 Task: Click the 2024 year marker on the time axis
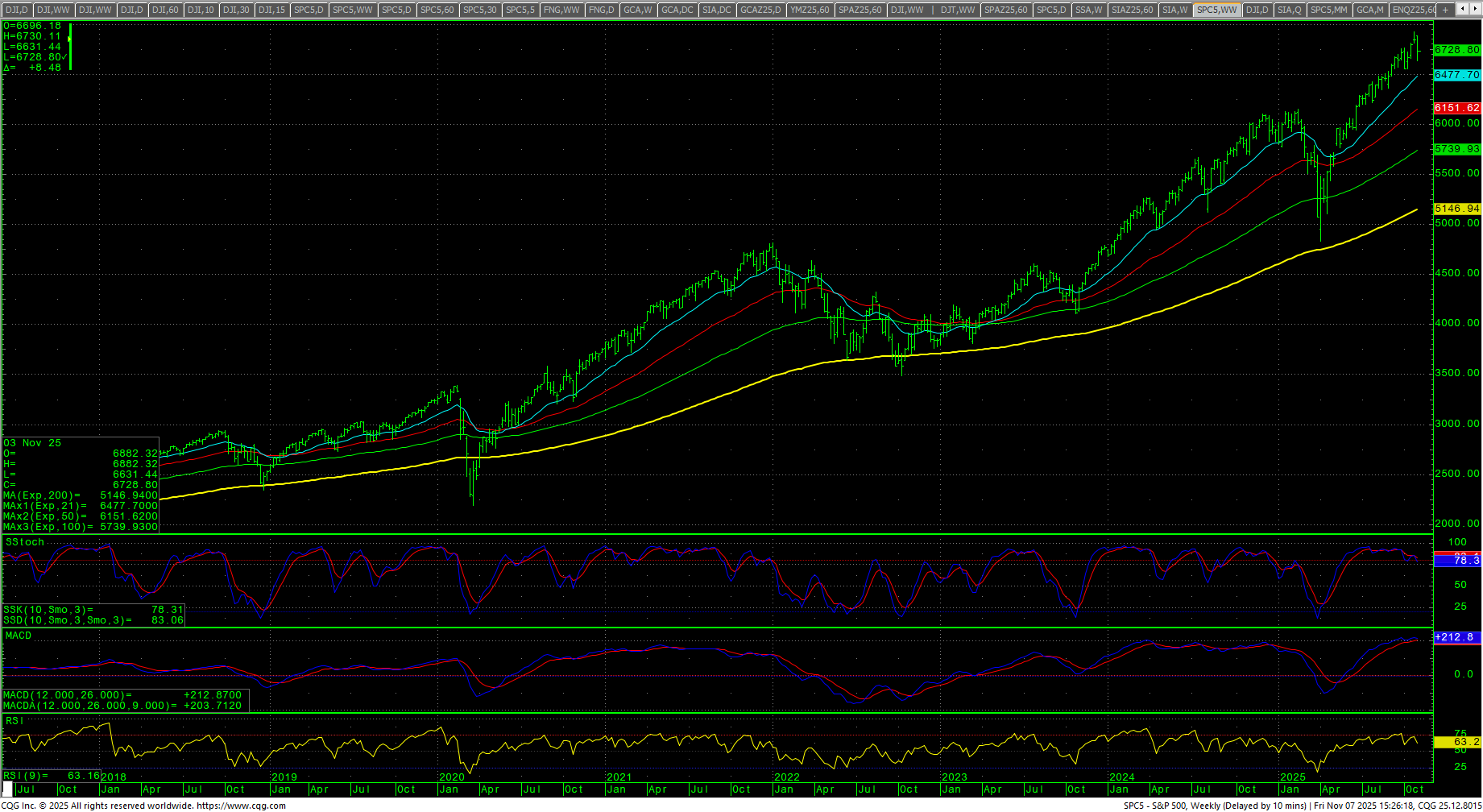click(x=1121, y=777)
